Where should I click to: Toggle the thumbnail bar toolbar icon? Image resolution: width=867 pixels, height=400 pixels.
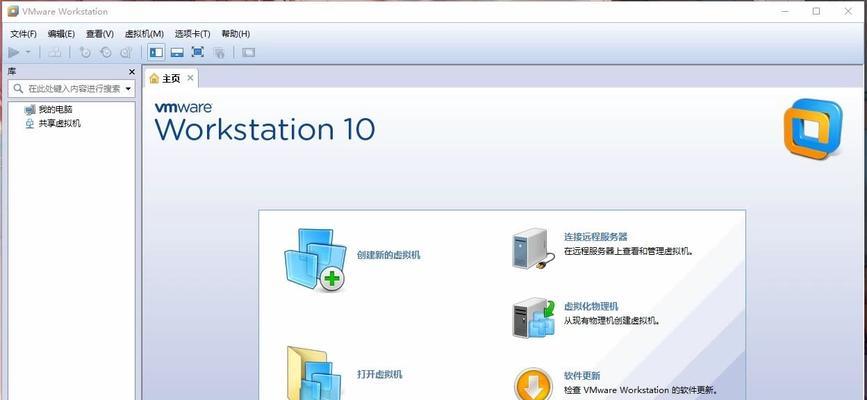click(177, 53)
